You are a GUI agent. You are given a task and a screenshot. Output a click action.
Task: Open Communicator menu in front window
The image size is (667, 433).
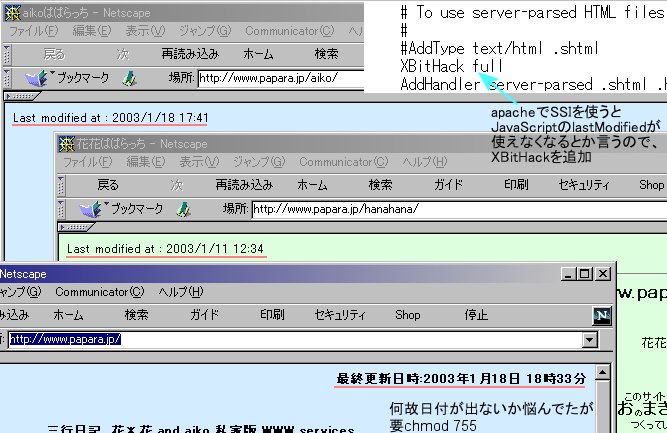(x=100, y=292)
